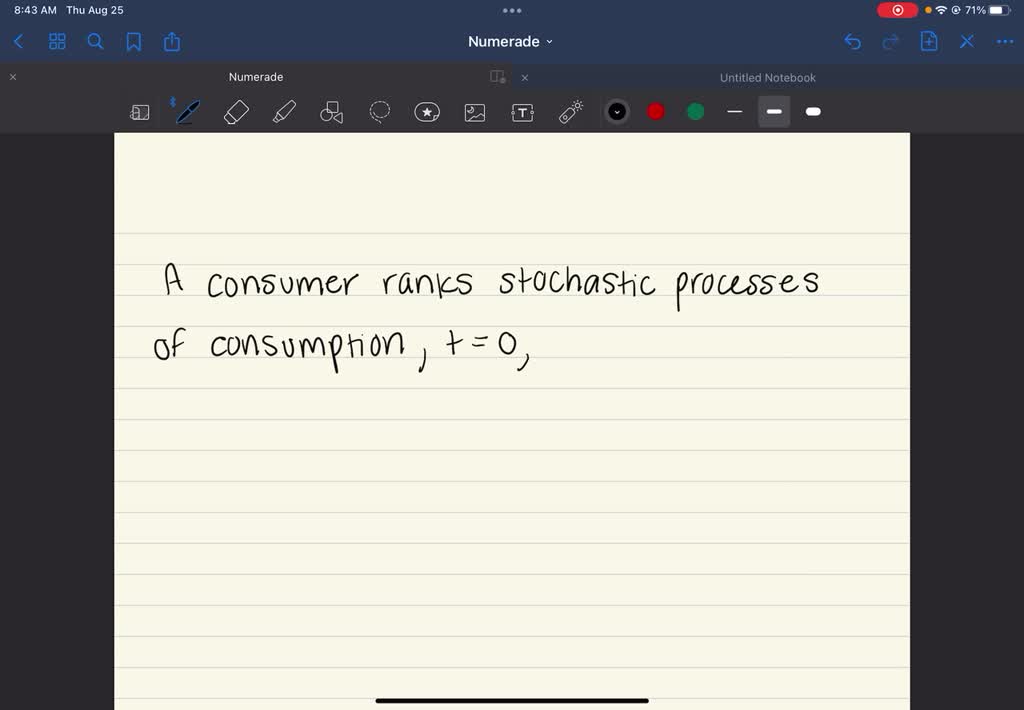Switch to the Untitled Notebook tab

(767, 76)
